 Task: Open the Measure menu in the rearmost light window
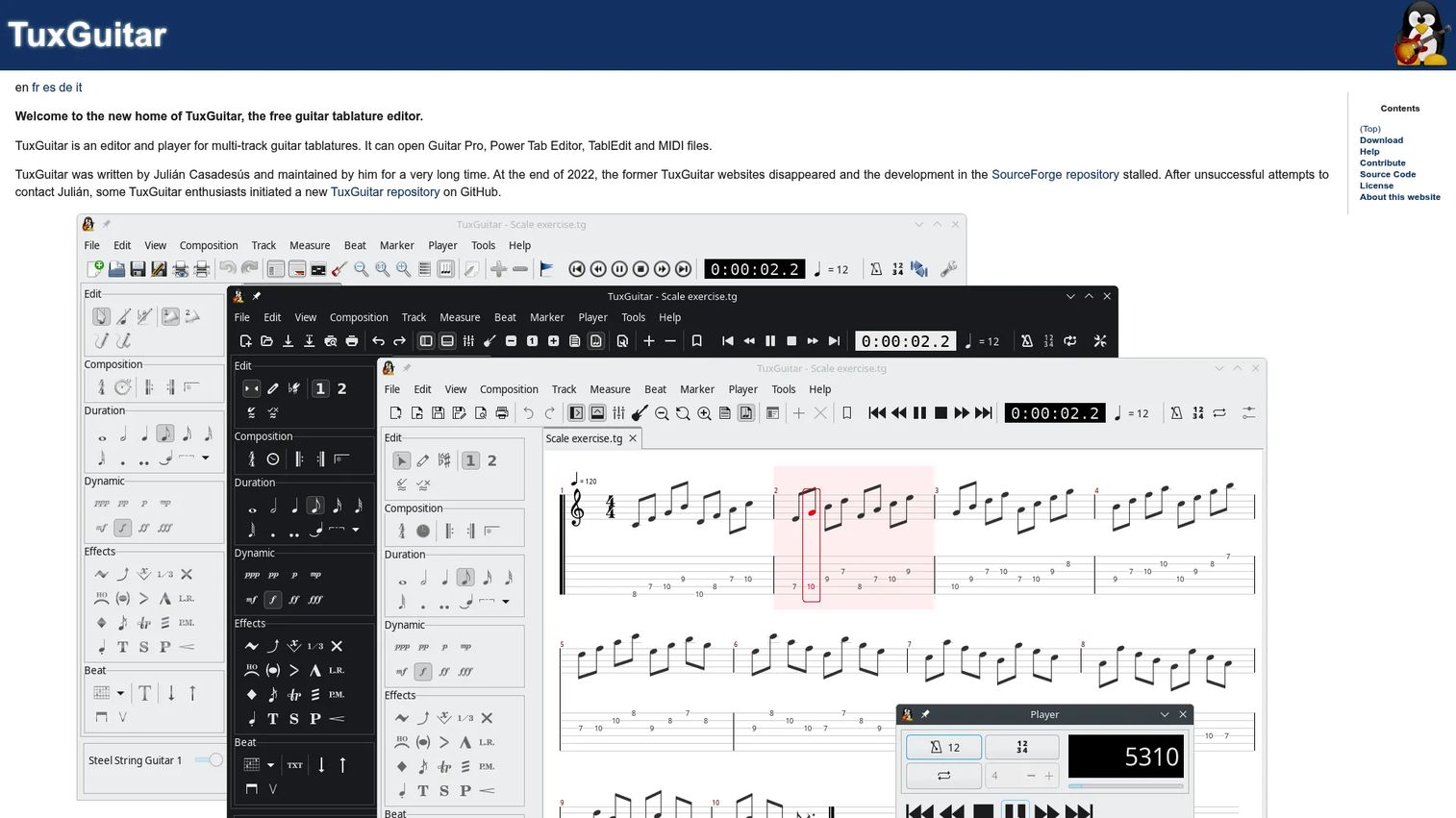(x=310, y=245)
